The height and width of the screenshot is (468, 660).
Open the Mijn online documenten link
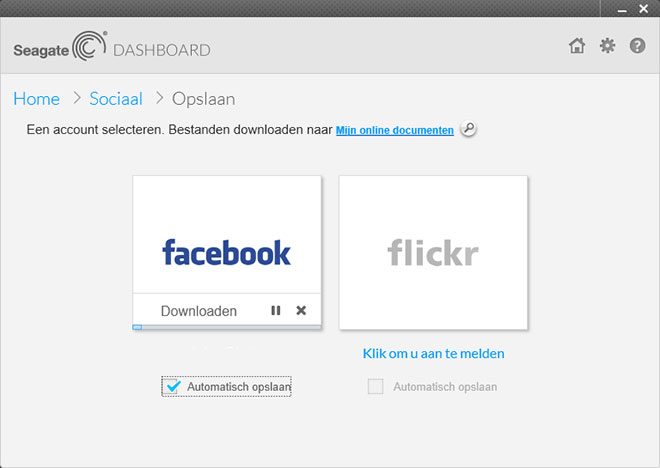394,130
